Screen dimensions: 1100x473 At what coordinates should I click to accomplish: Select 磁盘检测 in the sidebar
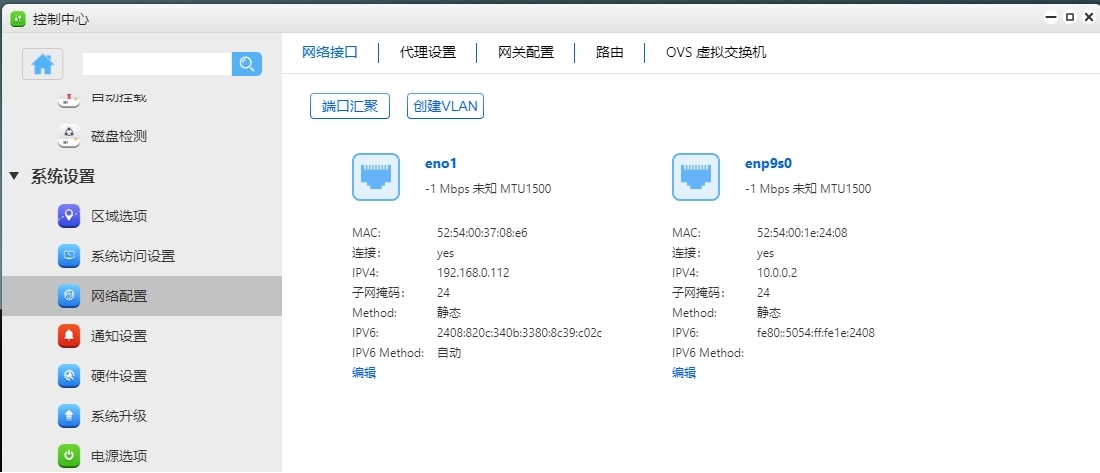(119, 136)
